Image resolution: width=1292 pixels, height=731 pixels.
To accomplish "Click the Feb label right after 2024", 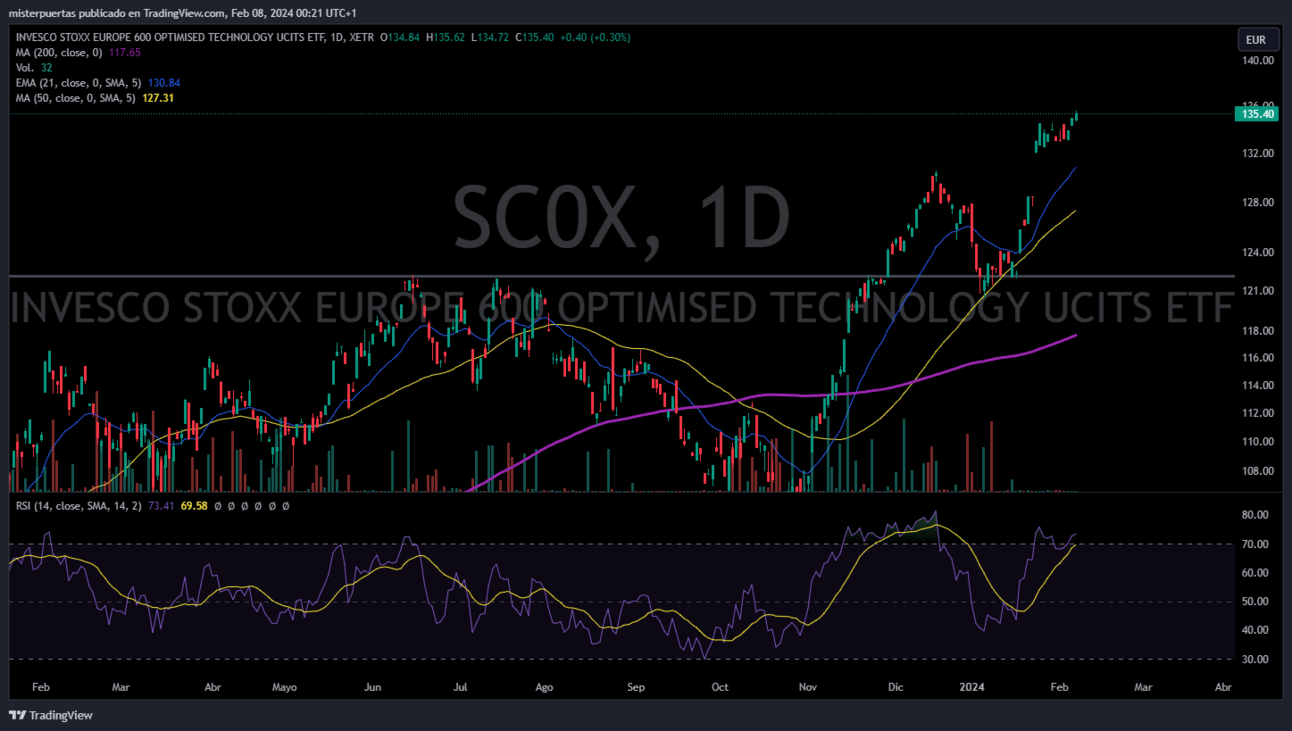I will 1060,688.
